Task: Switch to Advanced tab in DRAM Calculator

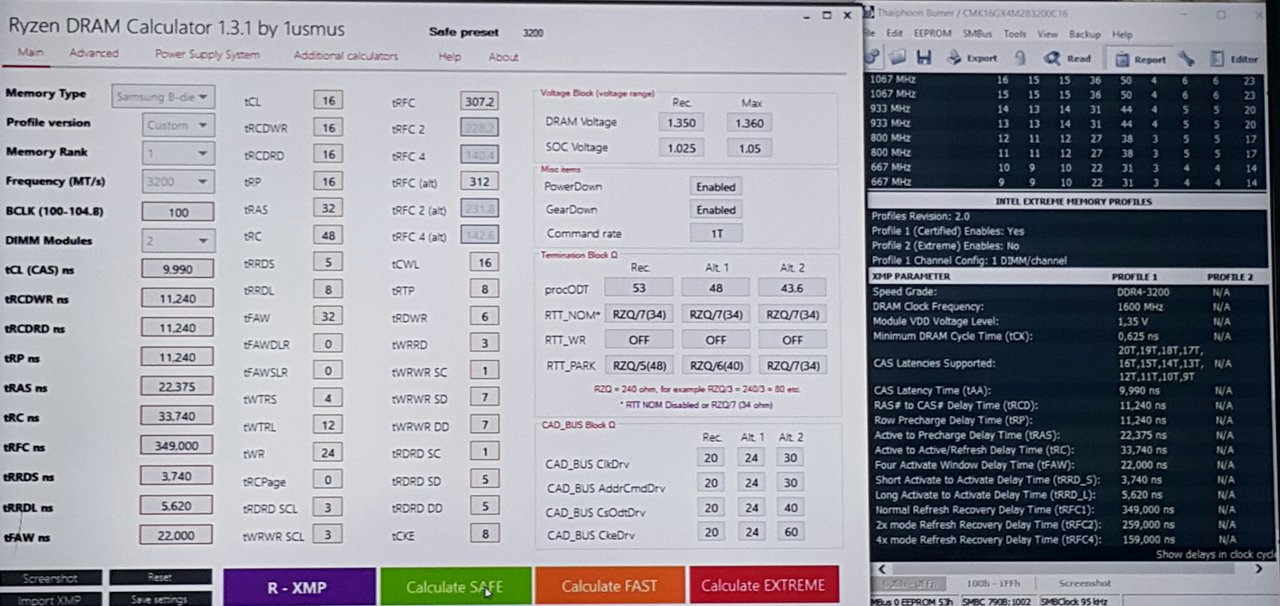Action: pyautogui.click(x=94, y=53)
